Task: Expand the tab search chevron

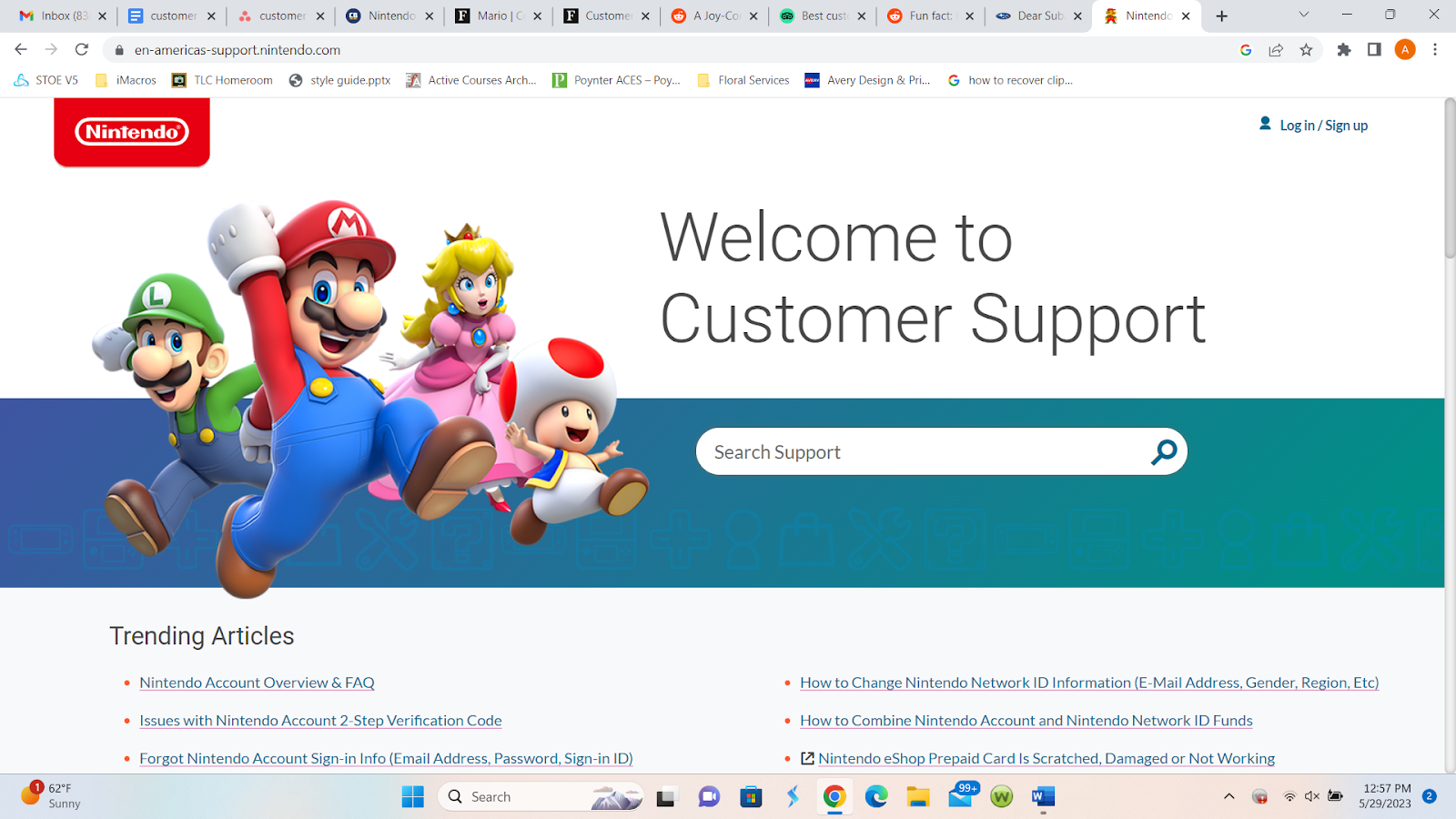Action: [1303, 15]
